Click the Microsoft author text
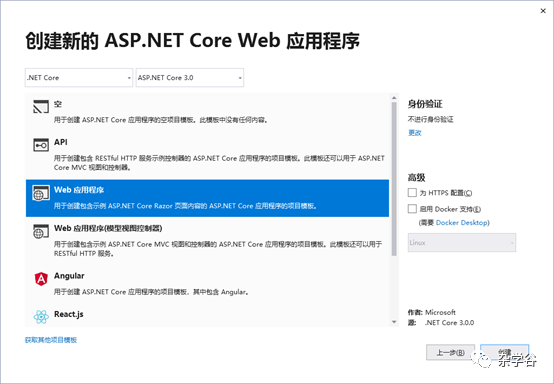Image resolution: width=554 pixels, height=384 pixels. [x=440, y=312]
